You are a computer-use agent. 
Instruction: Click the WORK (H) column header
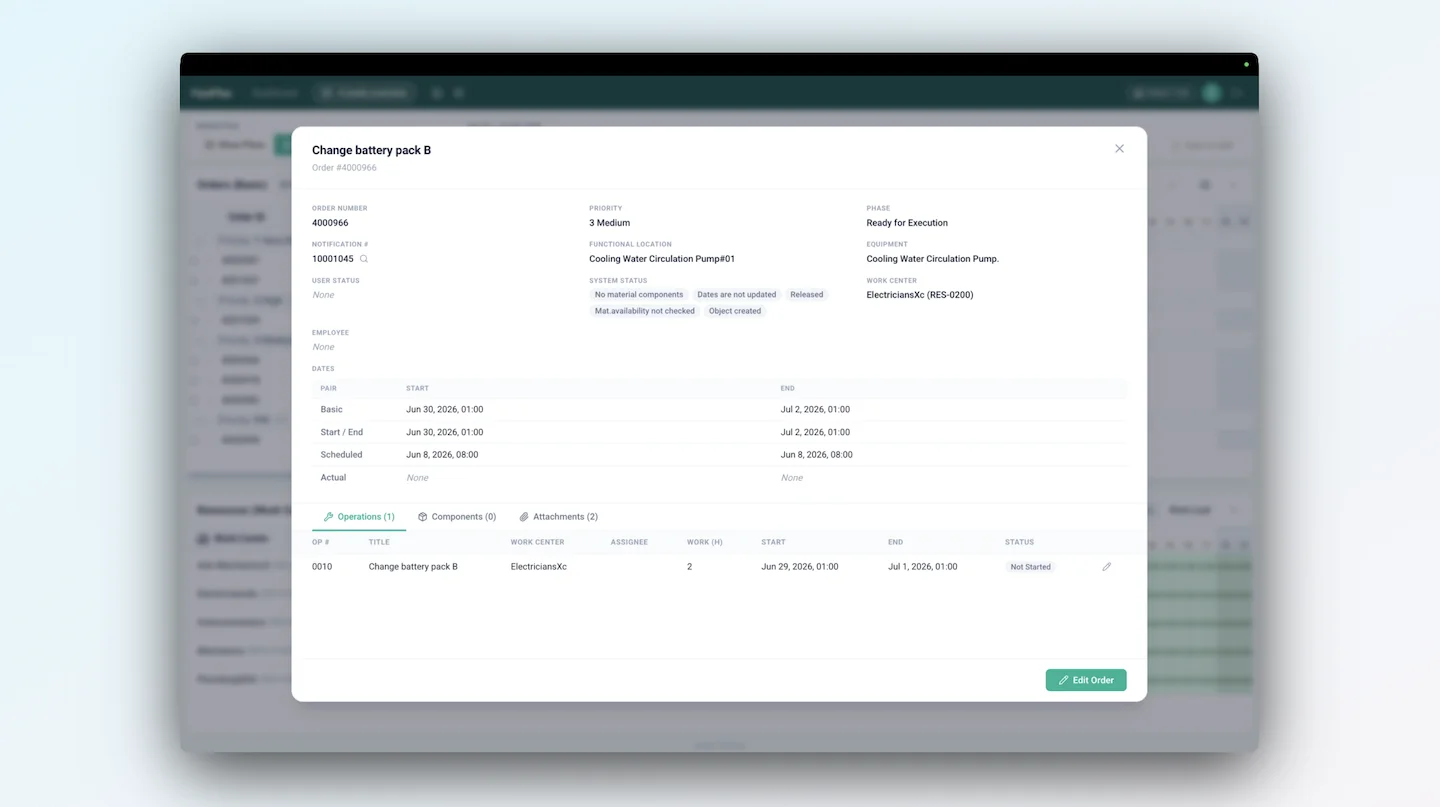(x=705, y=542)
